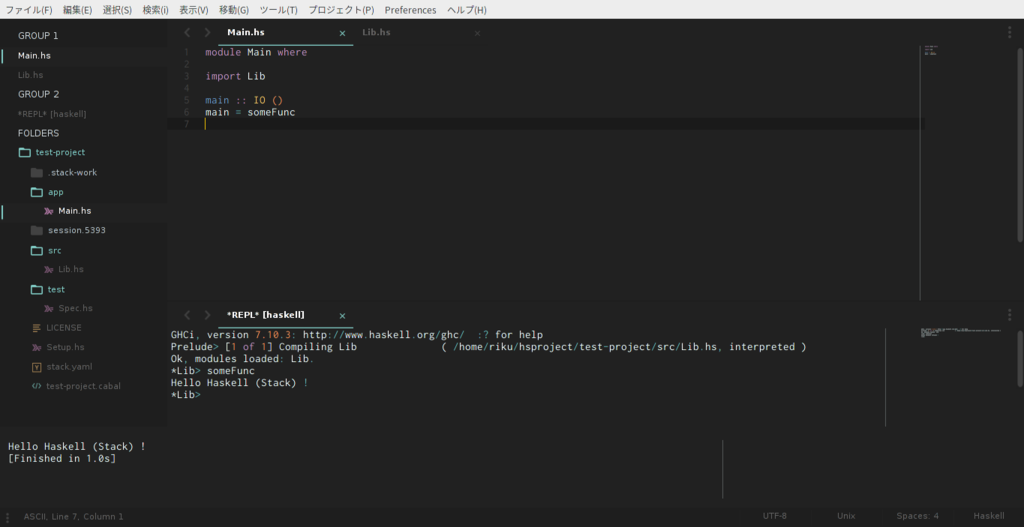
Task: Click the Haskell icon beside Setup.hs
Action: point(37,347)
